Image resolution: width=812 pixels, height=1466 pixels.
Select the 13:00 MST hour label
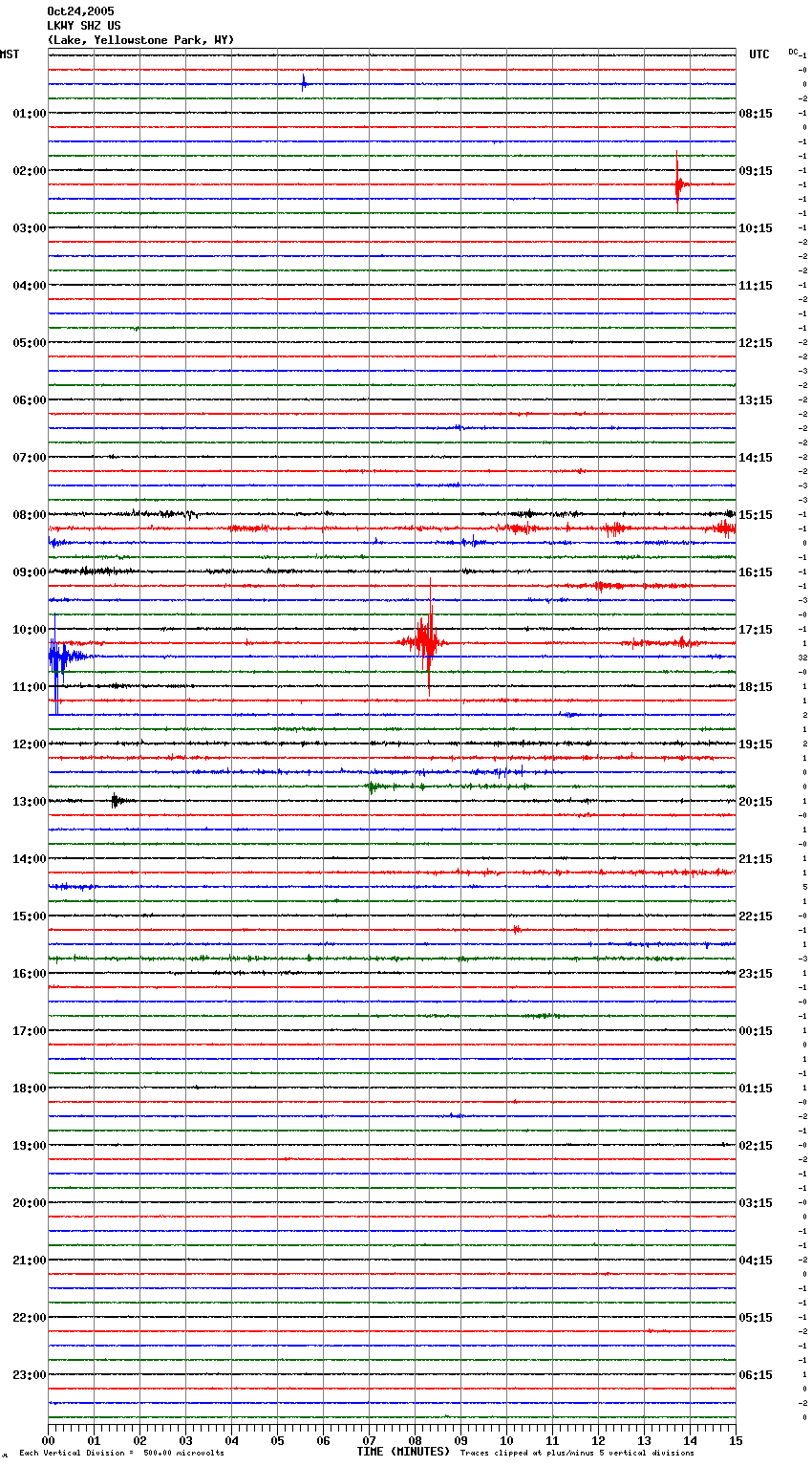tap(30, 802)
